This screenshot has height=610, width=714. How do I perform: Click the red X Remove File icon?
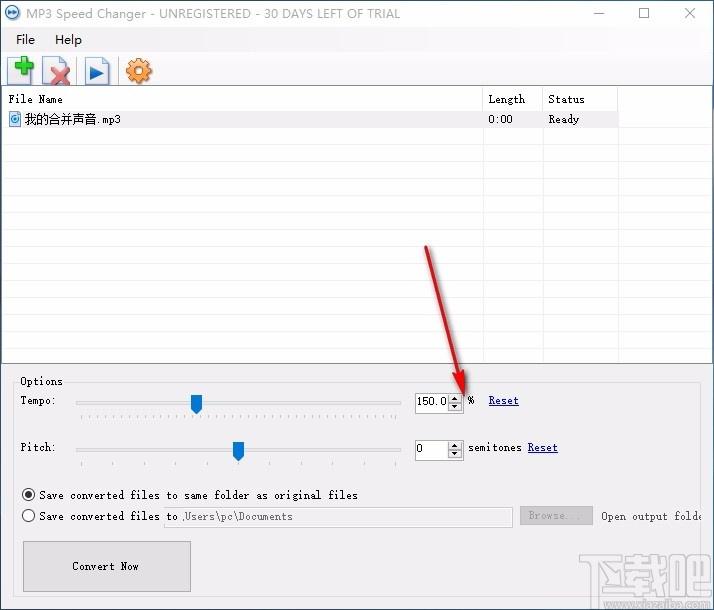(x=59, y=71)
